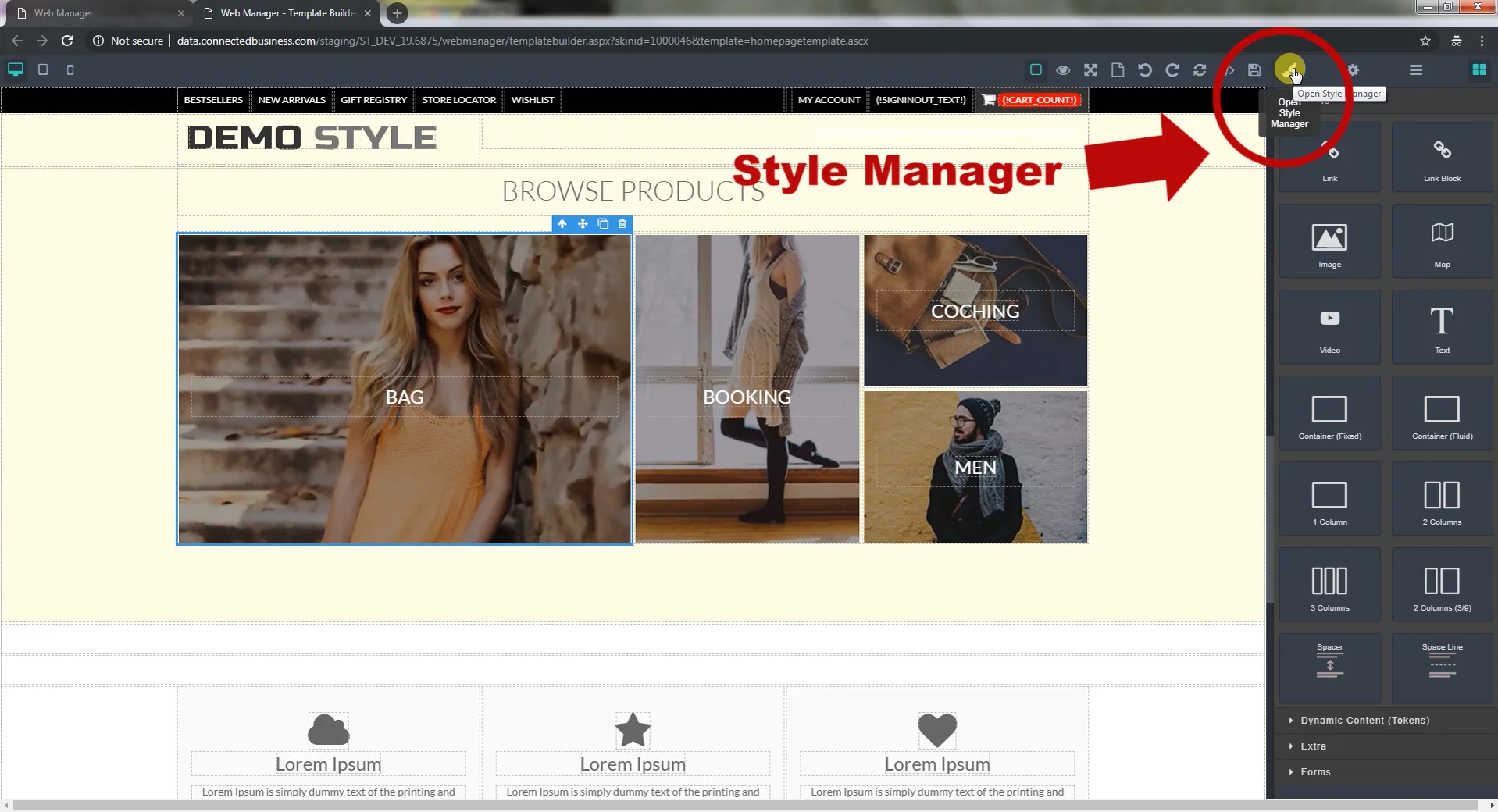Image resolution: width=1498 pixels, height=812 pixels.
Task: Select the Map element
Action: coord(1441,240)
